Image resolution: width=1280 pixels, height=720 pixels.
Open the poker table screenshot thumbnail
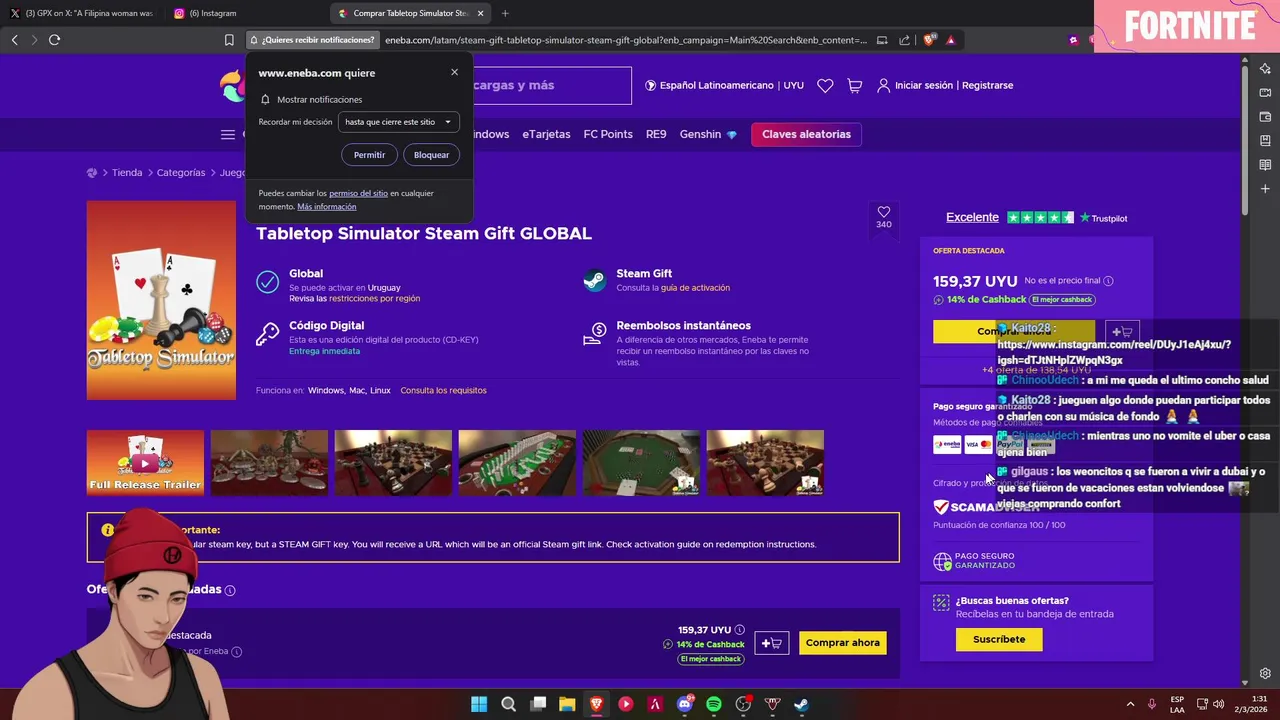641,463
